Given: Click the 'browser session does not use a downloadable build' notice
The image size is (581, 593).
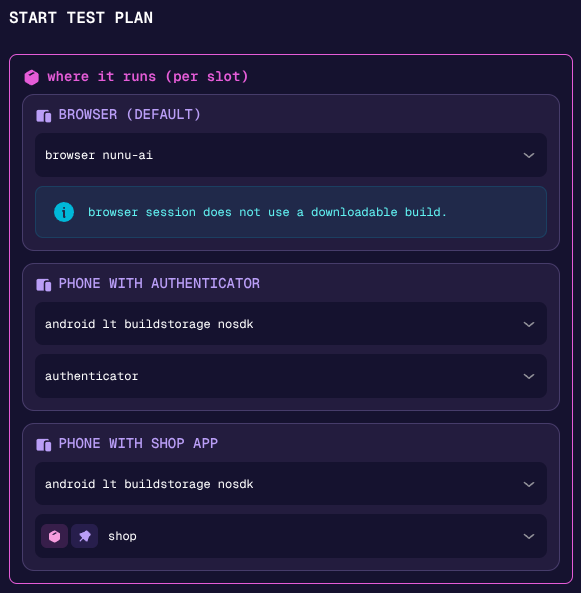Looking at the screenshot, I should pyautogui.click(x=291, y=212).
